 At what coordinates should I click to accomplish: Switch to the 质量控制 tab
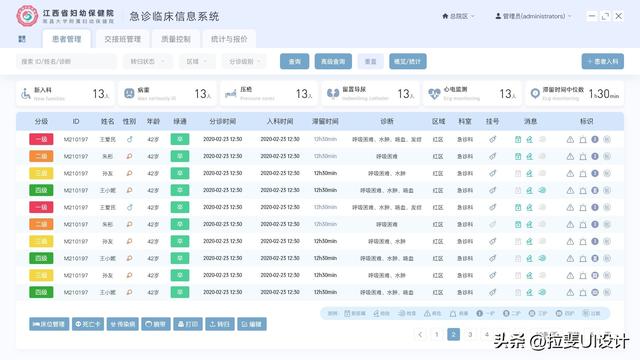tap(176, 39)
